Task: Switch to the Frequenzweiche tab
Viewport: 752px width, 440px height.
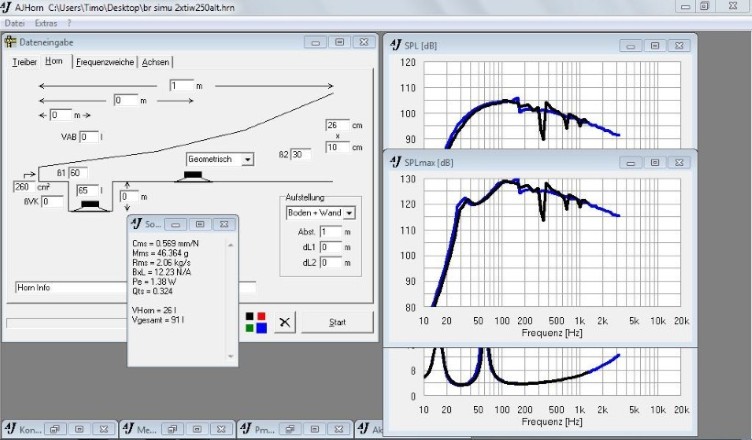Action: coord(105,62)
